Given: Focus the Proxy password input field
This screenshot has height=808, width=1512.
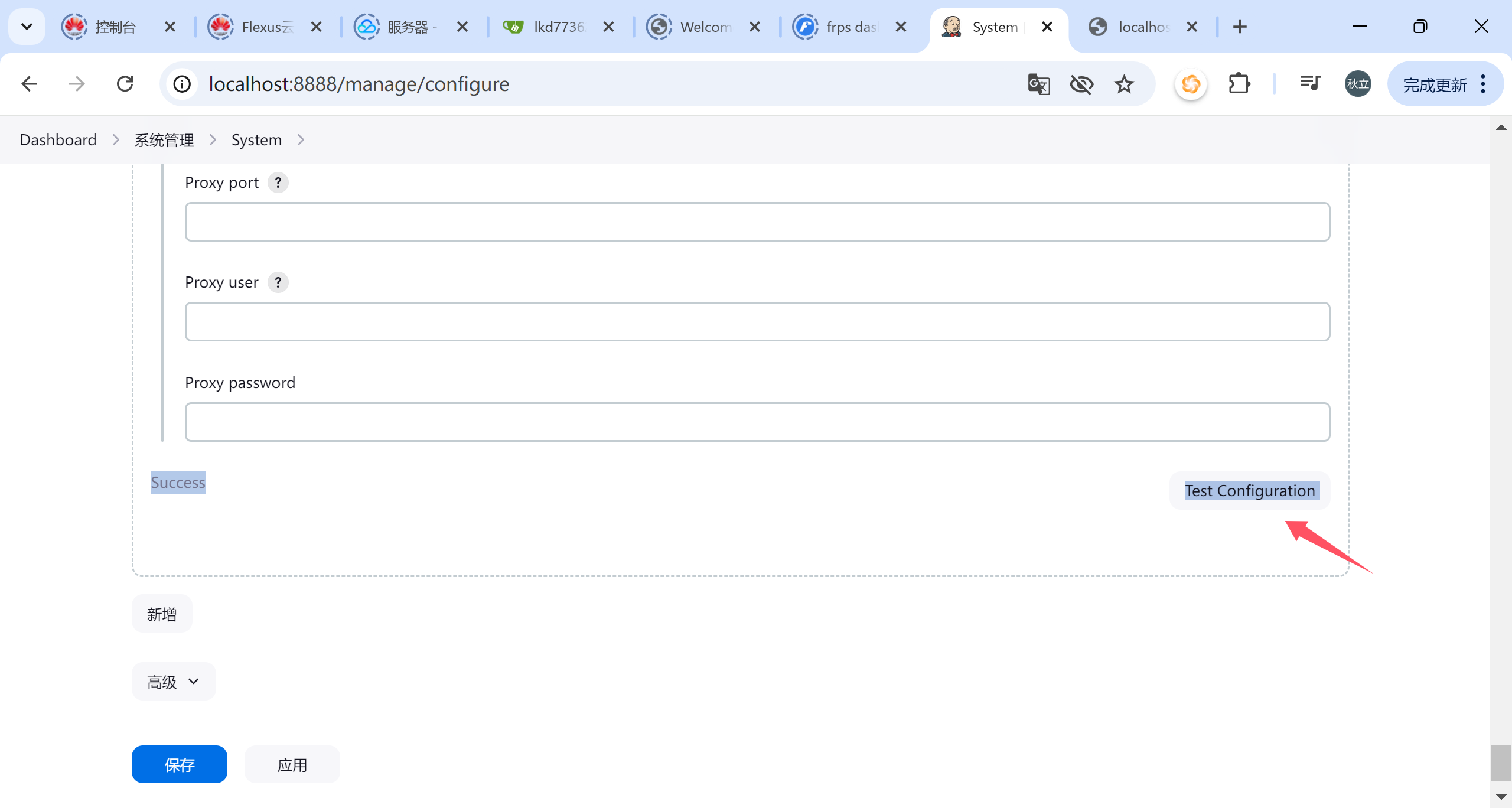Looking at the screenshot, I should 757,422.
